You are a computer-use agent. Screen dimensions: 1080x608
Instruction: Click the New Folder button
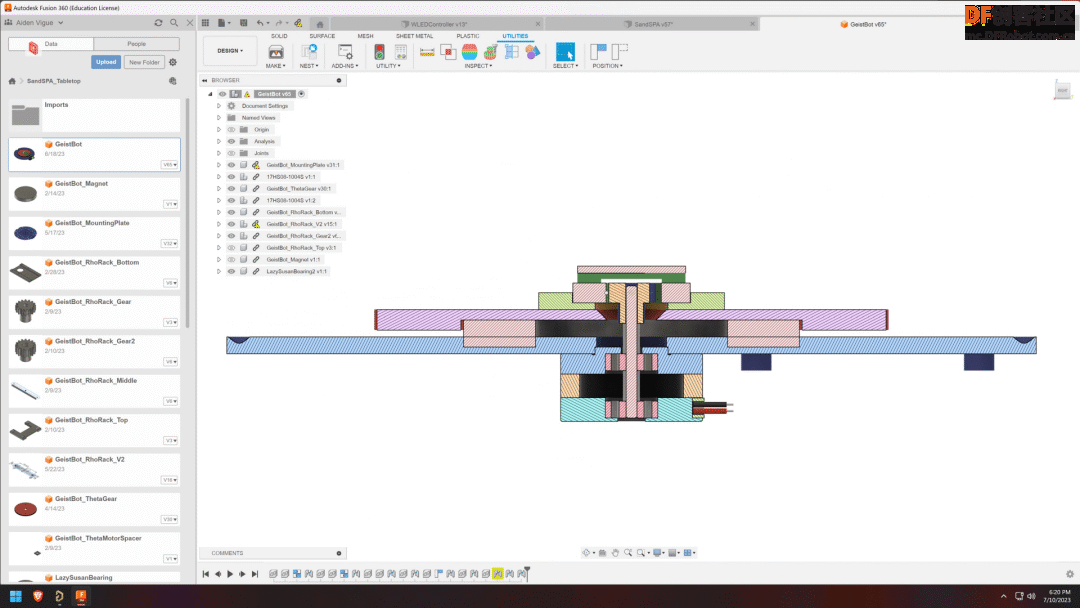coord(145,62)
